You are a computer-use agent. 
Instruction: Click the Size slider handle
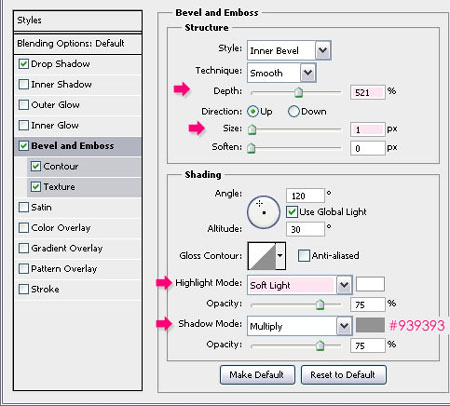(252, 129)
